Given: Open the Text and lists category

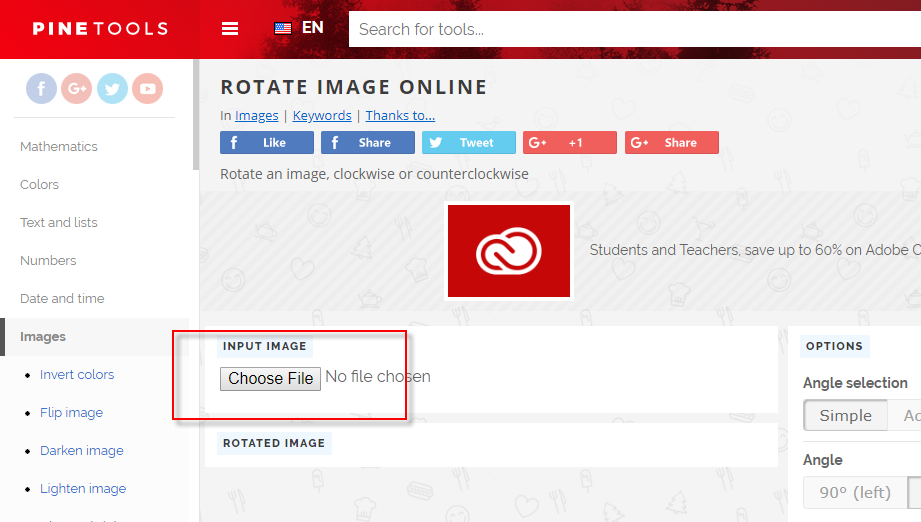Looking at the screenshot, I should pos(59,223).
